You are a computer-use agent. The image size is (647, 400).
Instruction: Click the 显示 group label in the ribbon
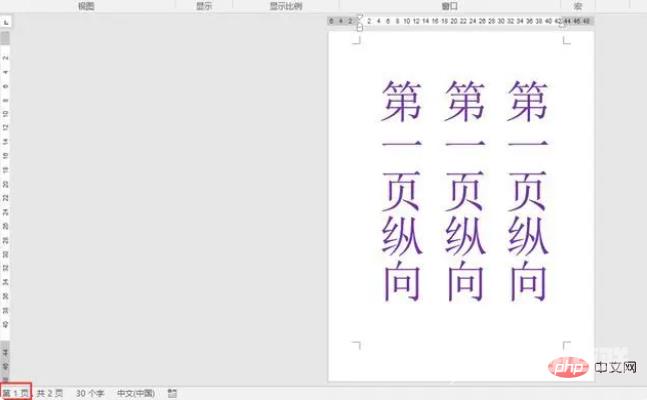204,5
